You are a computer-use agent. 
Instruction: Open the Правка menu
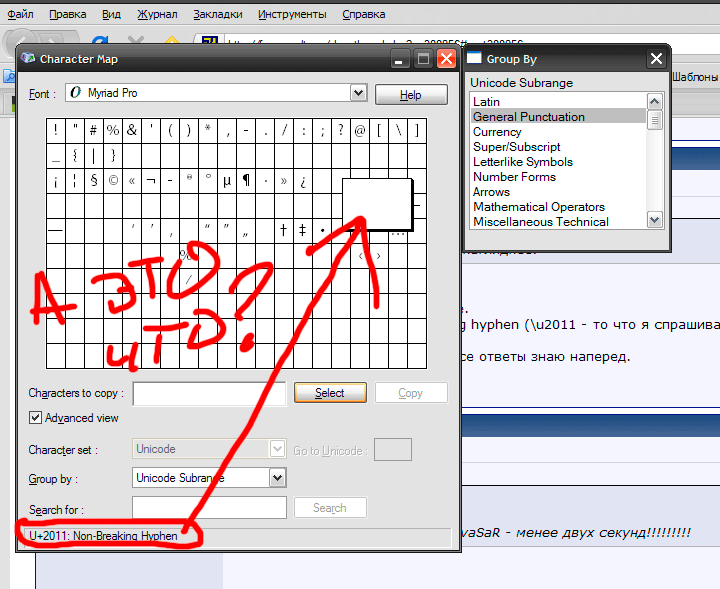(x=68, y=14)
